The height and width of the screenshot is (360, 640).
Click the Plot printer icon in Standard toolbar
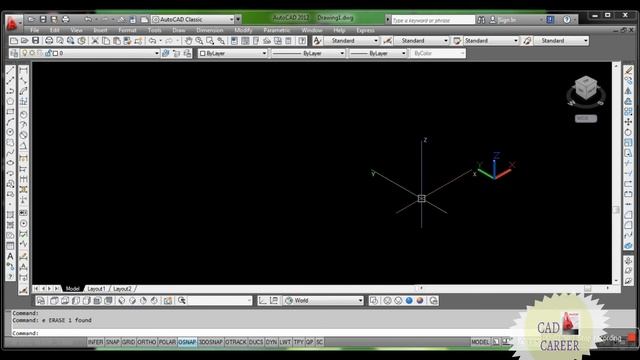[49, 41]
